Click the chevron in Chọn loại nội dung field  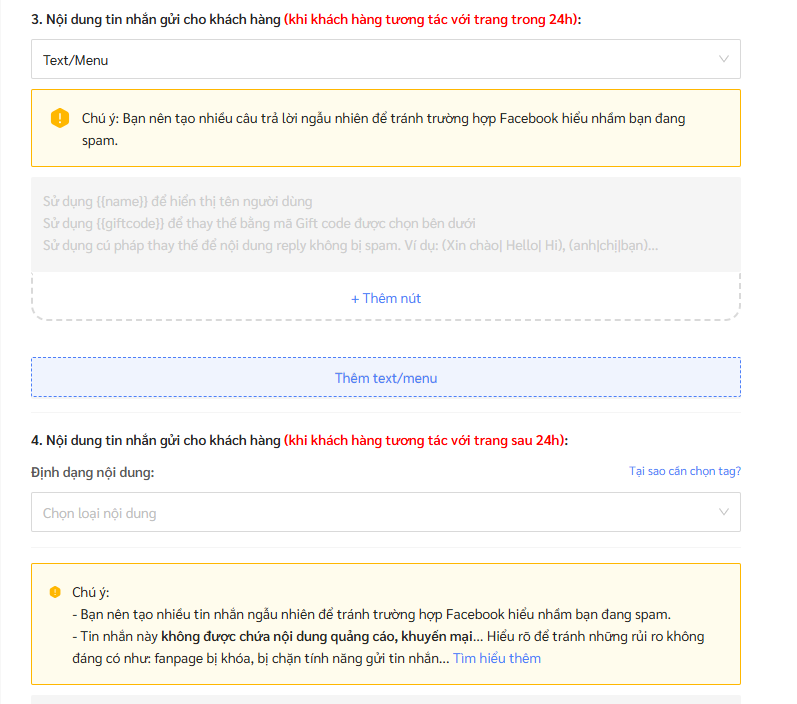(x=724, y=512)
